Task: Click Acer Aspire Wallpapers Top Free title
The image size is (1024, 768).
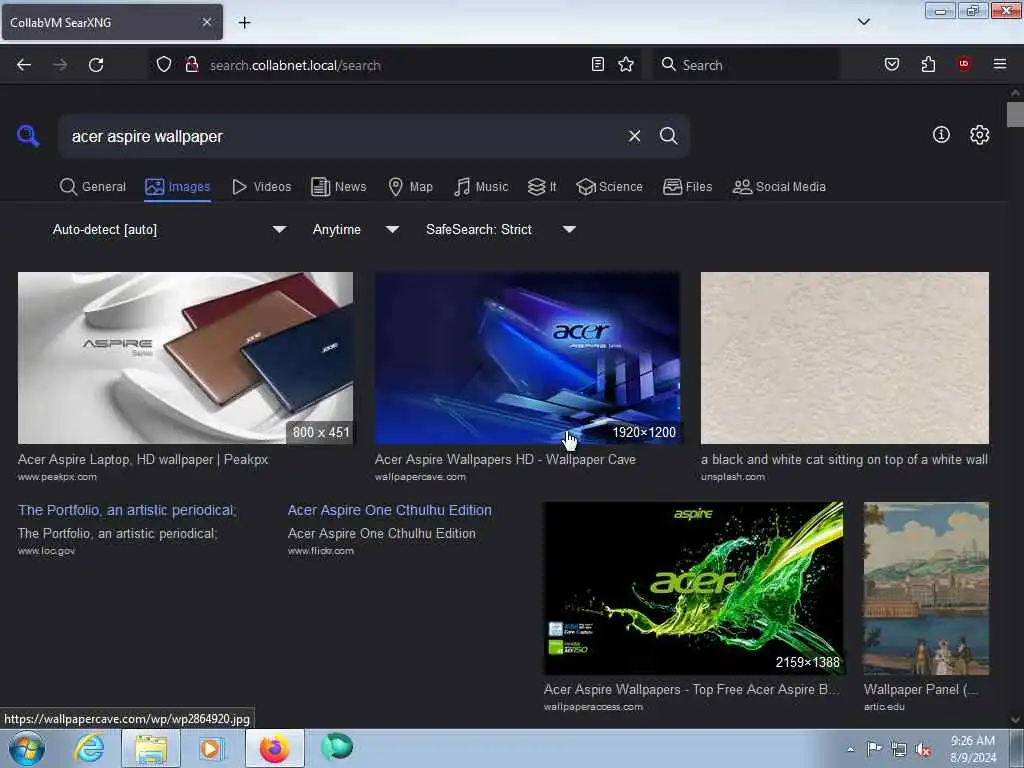Action: 692,689
